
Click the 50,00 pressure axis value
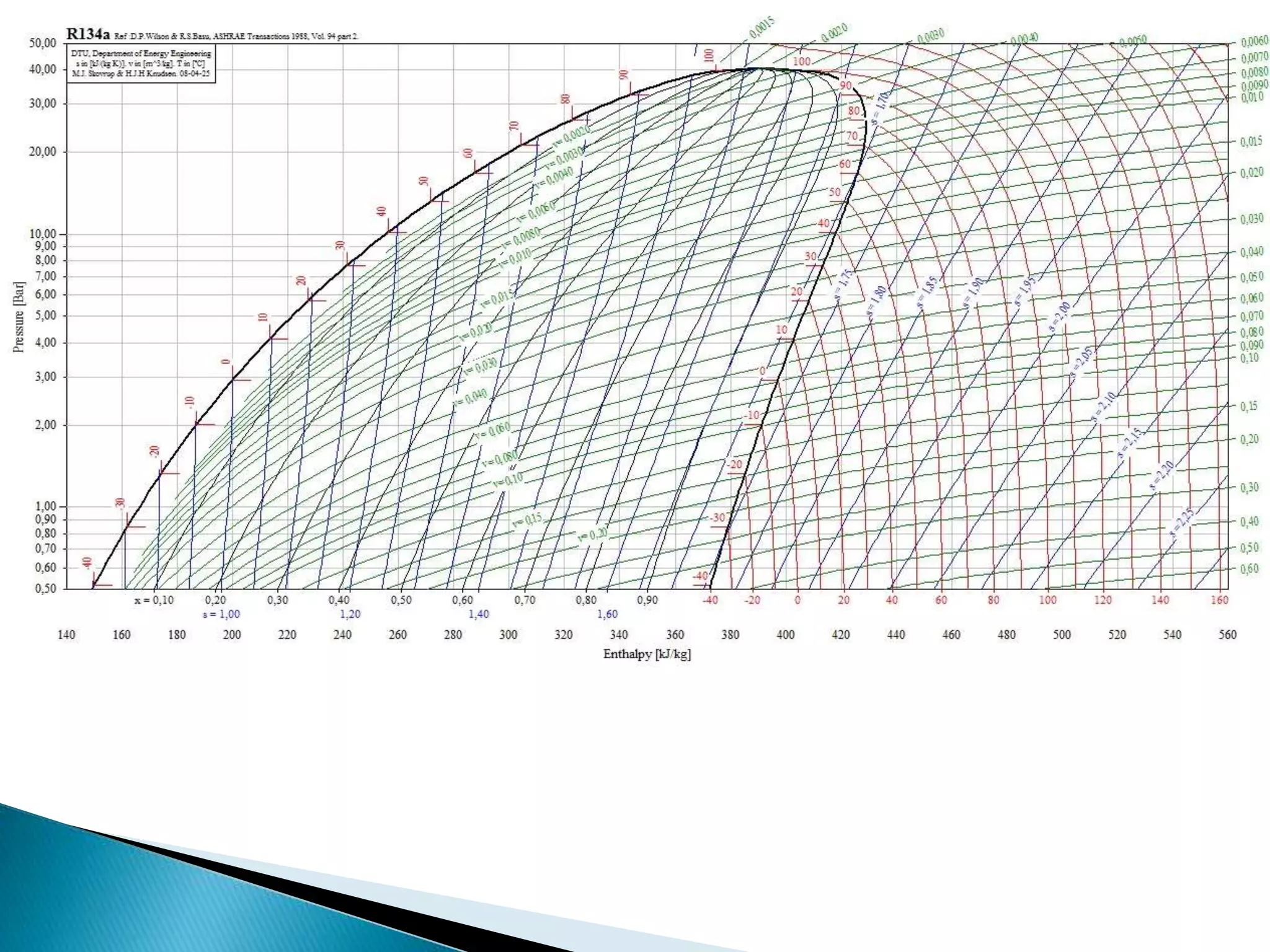(x=43, y=43)
